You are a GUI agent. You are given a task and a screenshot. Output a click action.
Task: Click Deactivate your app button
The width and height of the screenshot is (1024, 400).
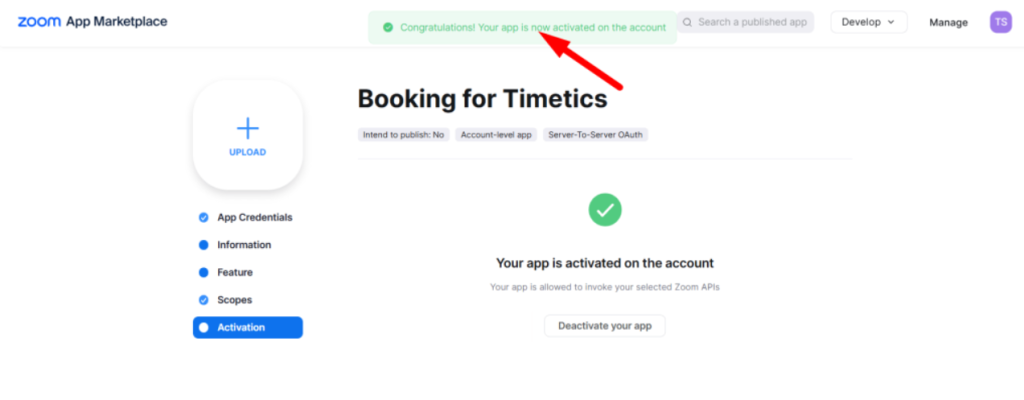pos(605,325)
